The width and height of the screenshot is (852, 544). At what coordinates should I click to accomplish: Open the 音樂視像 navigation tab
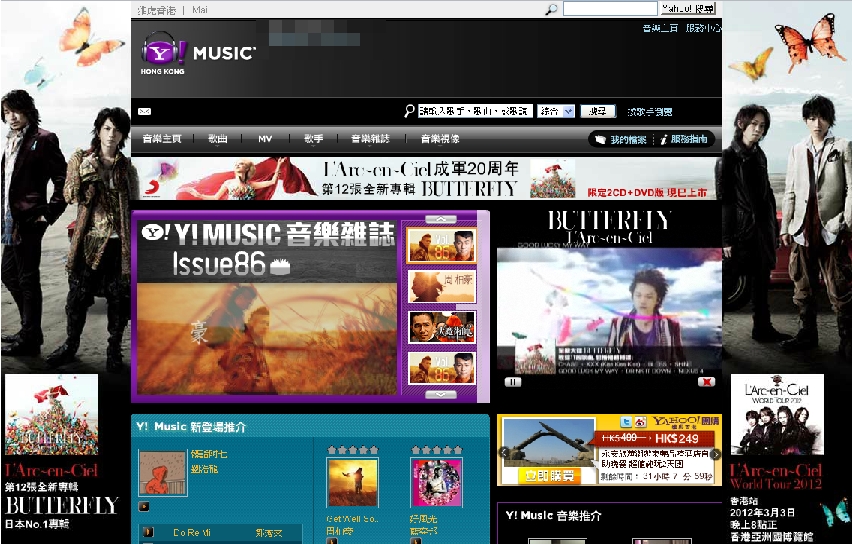click(440, 139)
